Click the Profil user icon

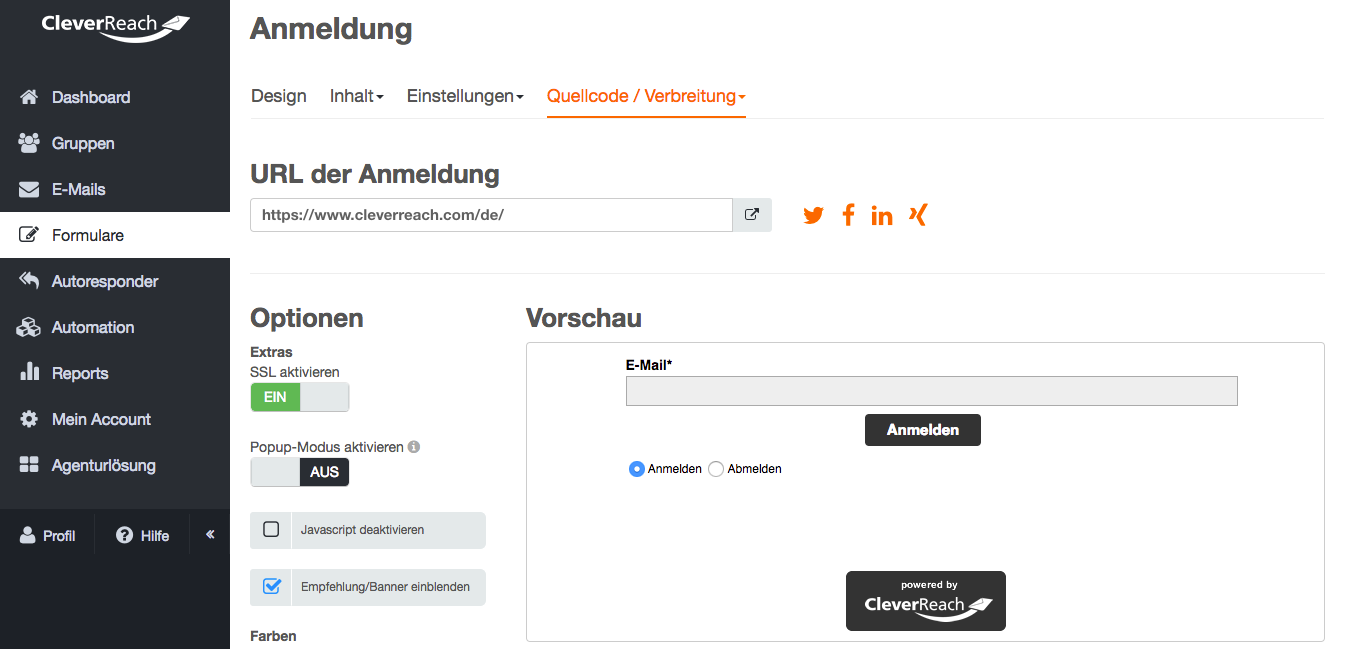[28, 535]
